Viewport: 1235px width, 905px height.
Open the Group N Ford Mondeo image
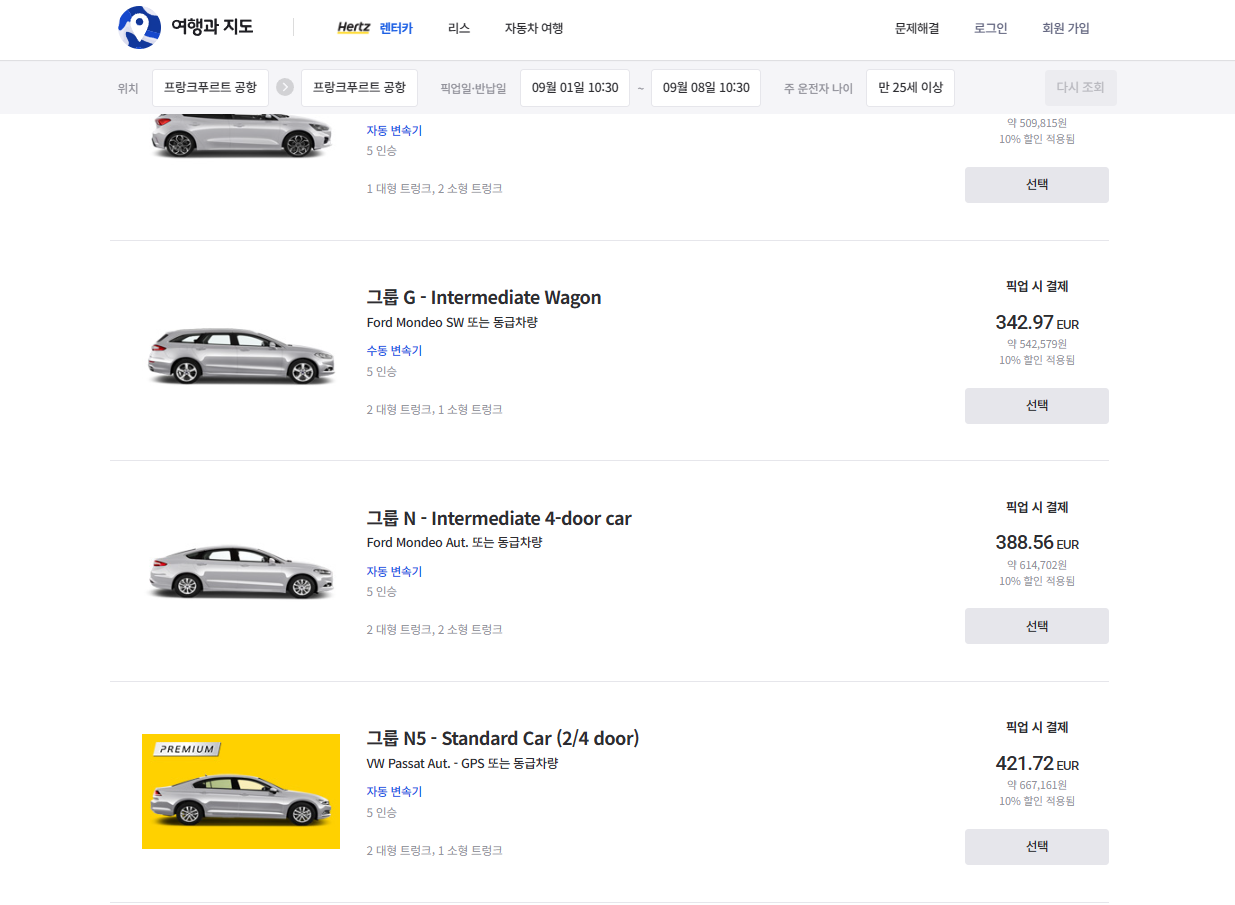pyautogui.click(x=241, y=573)
